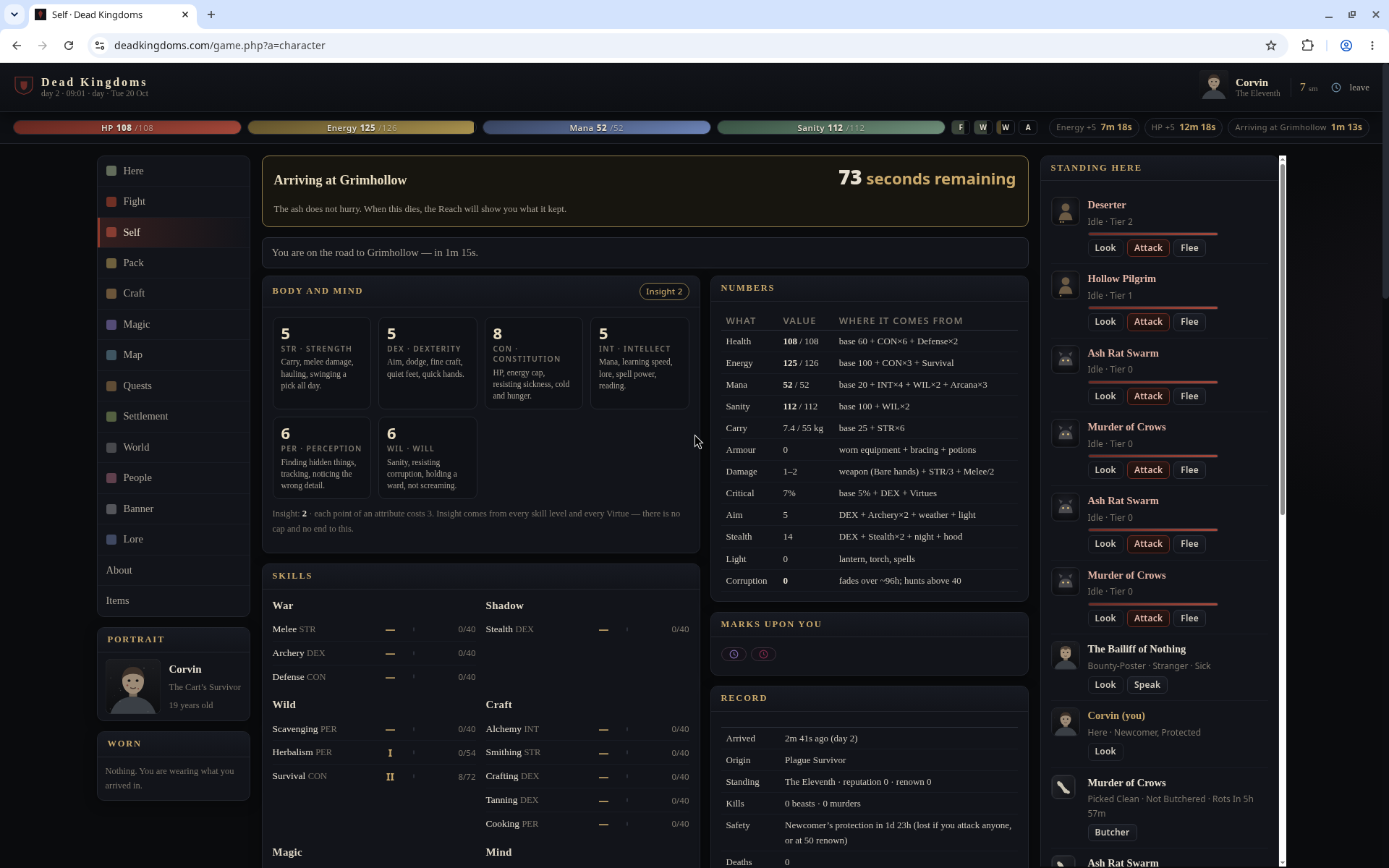Viewport: 1389px width, 868px height.
Task: Click the CON Constitution attribute card
Action: (533, 363)
